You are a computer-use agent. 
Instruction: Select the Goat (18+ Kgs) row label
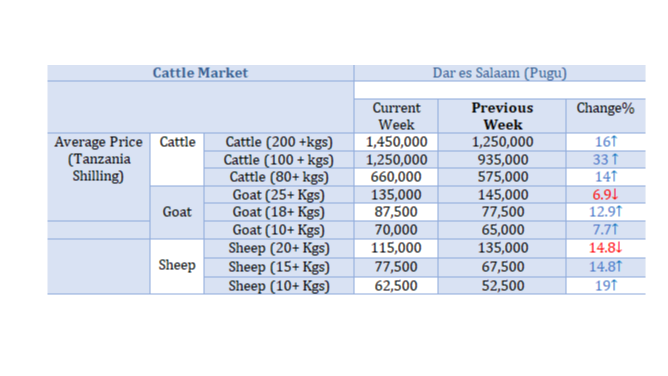click(279, 212)
